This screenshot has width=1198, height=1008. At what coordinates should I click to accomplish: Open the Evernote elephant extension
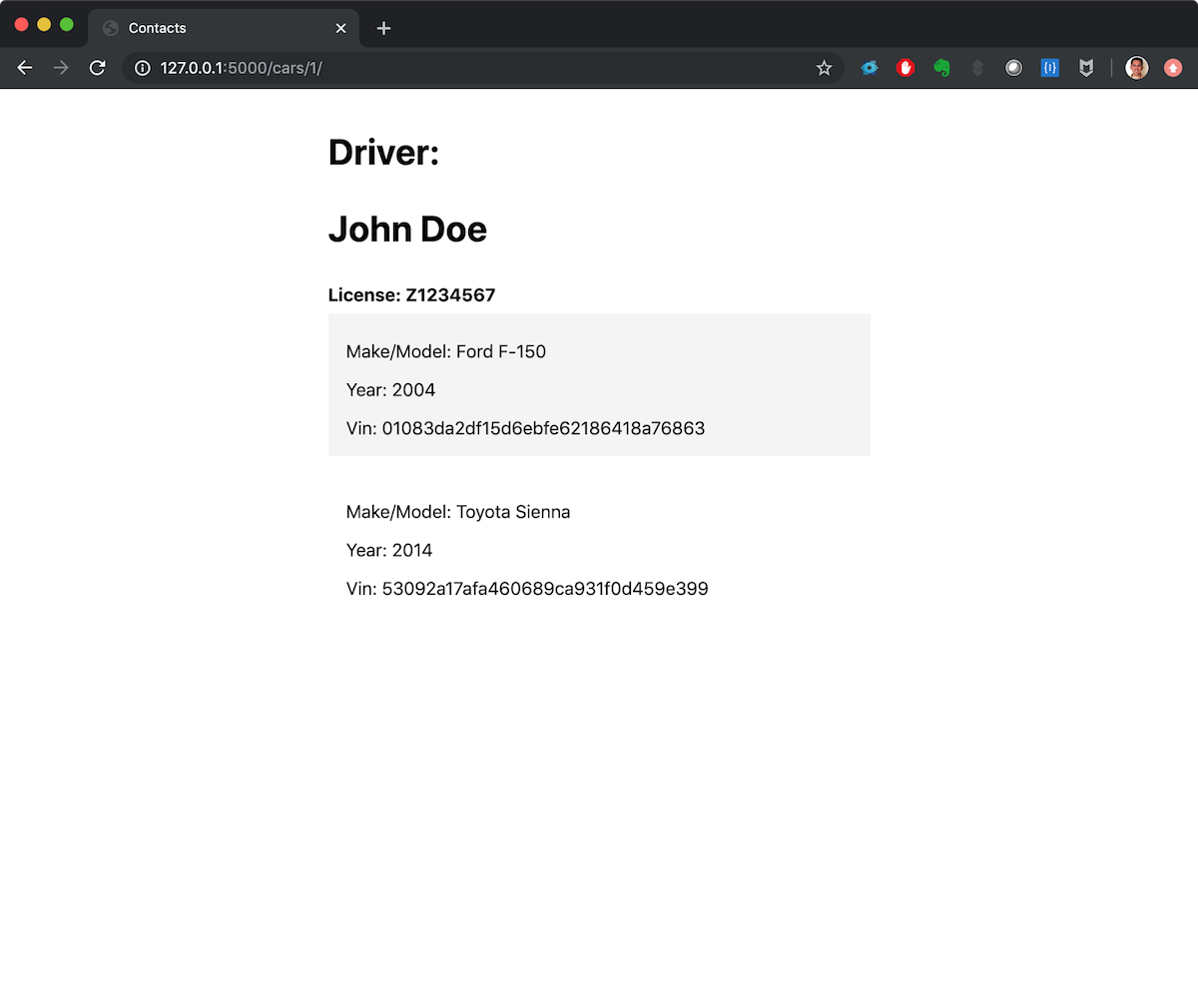pyautogui.click(x=941, y=68)
